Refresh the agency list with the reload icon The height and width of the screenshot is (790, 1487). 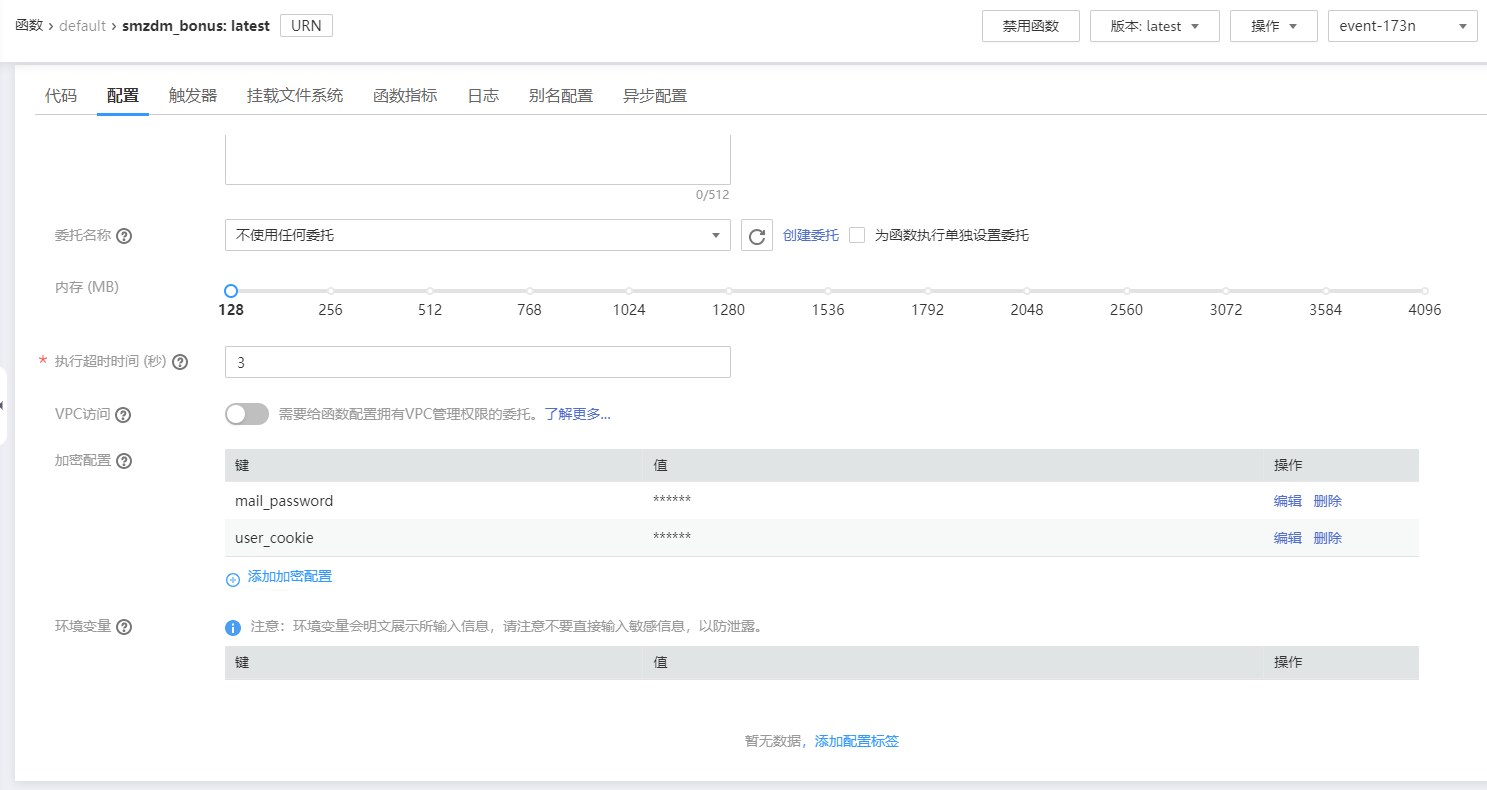pyautogui.click(x=757, y=236)
